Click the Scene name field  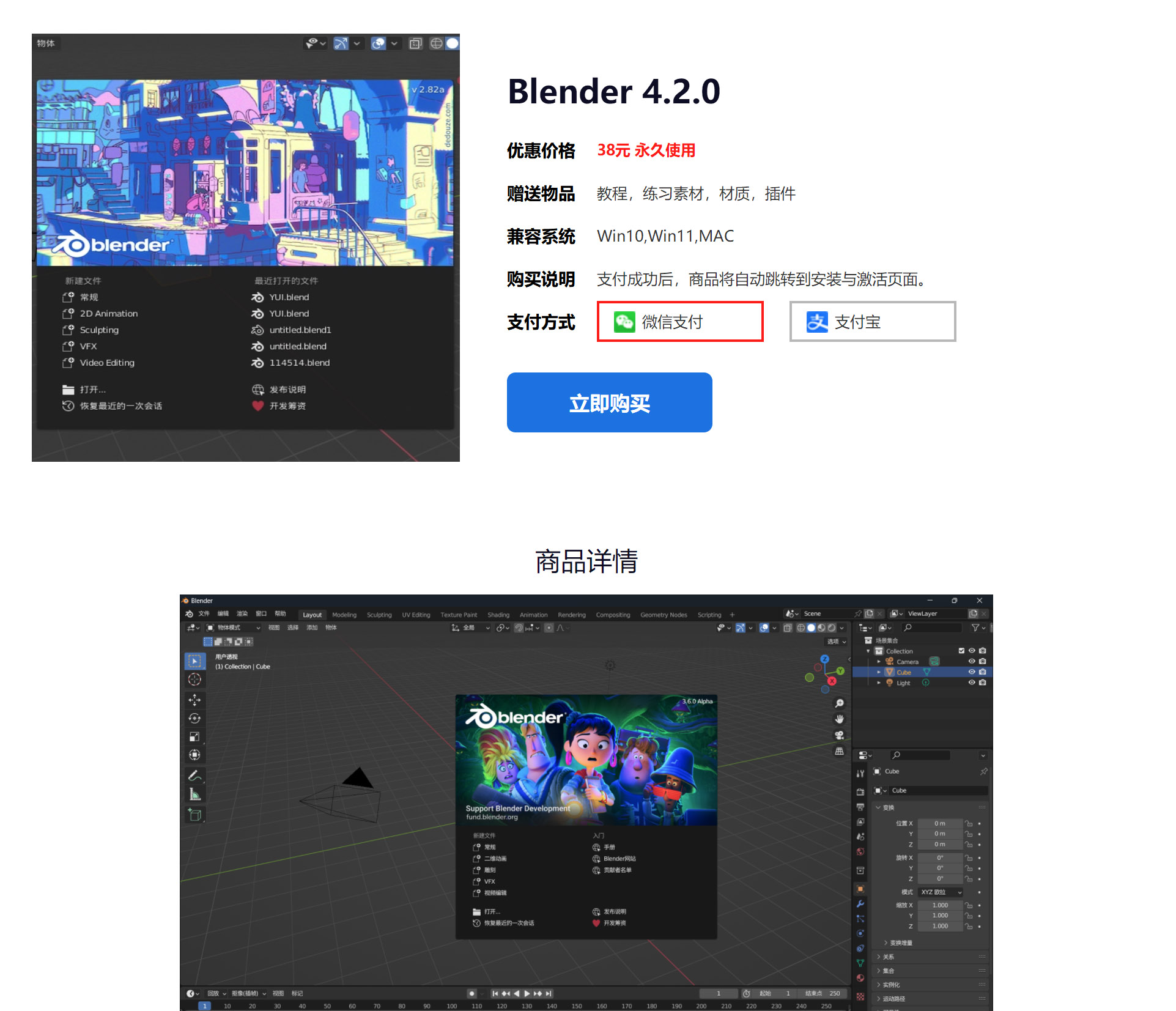pos(827,613)
